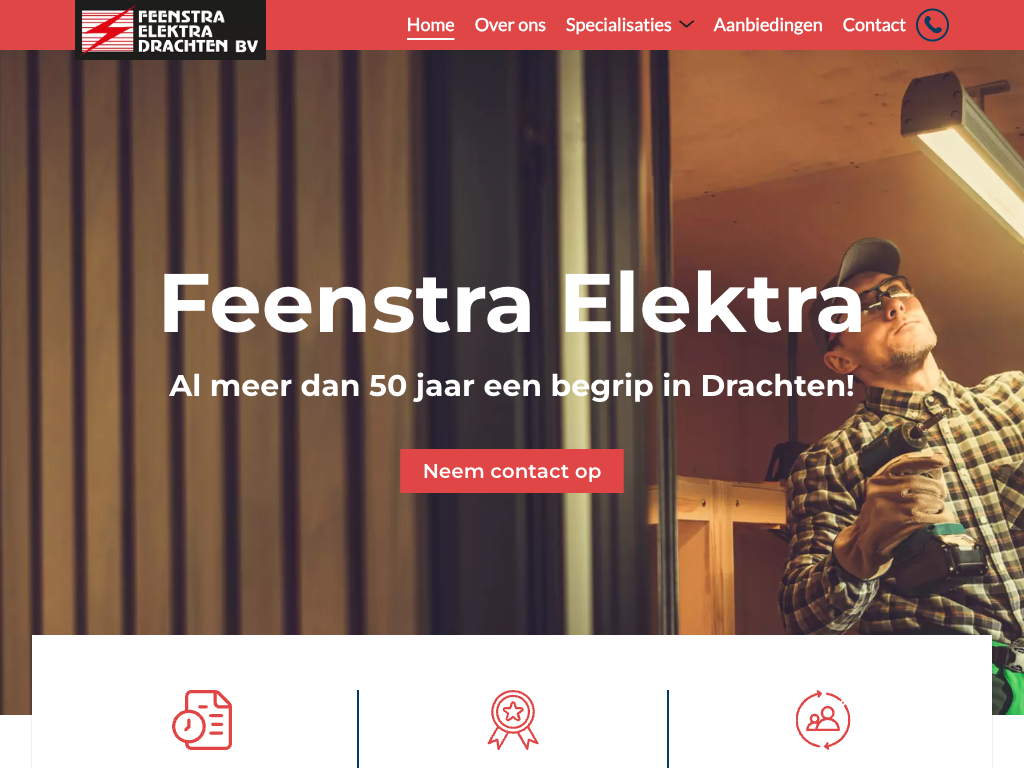The width and height of the screenshot is (1024, 768).
Task: Open the Aanbiedingen page
Action: [767, 25]
